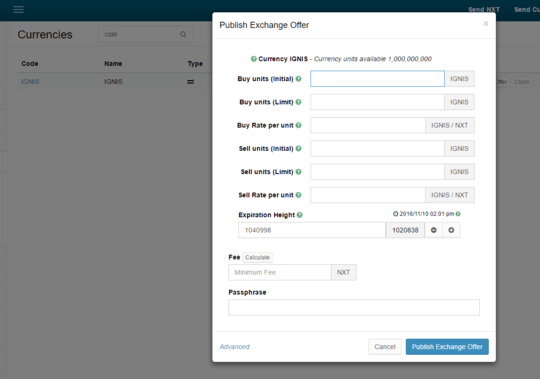The width and height of the screenshot is (540, 379).
Task: Click help icon beside Buy units (Limit)
Action: point(299,102)
